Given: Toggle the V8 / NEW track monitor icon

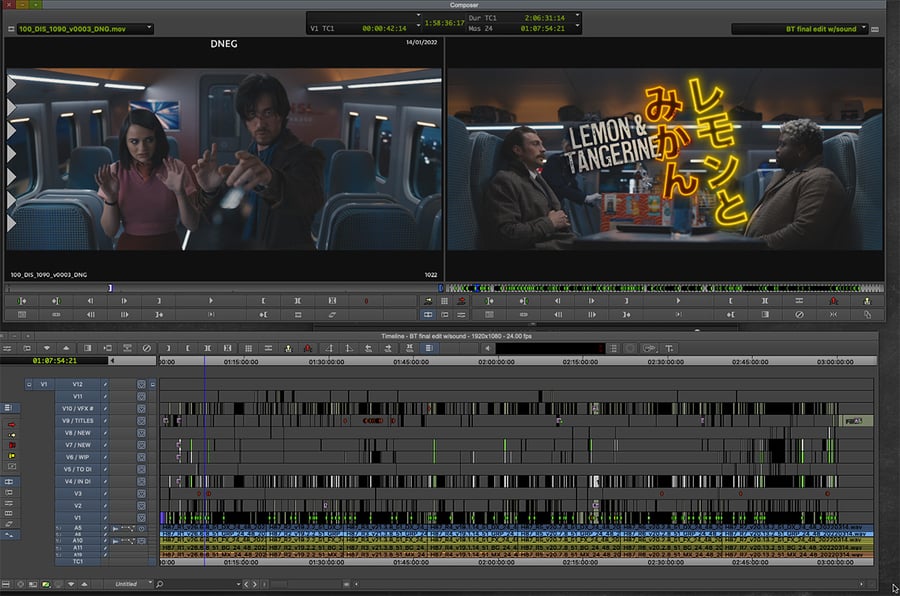Looking at the screenshot, I should point(141,433).
